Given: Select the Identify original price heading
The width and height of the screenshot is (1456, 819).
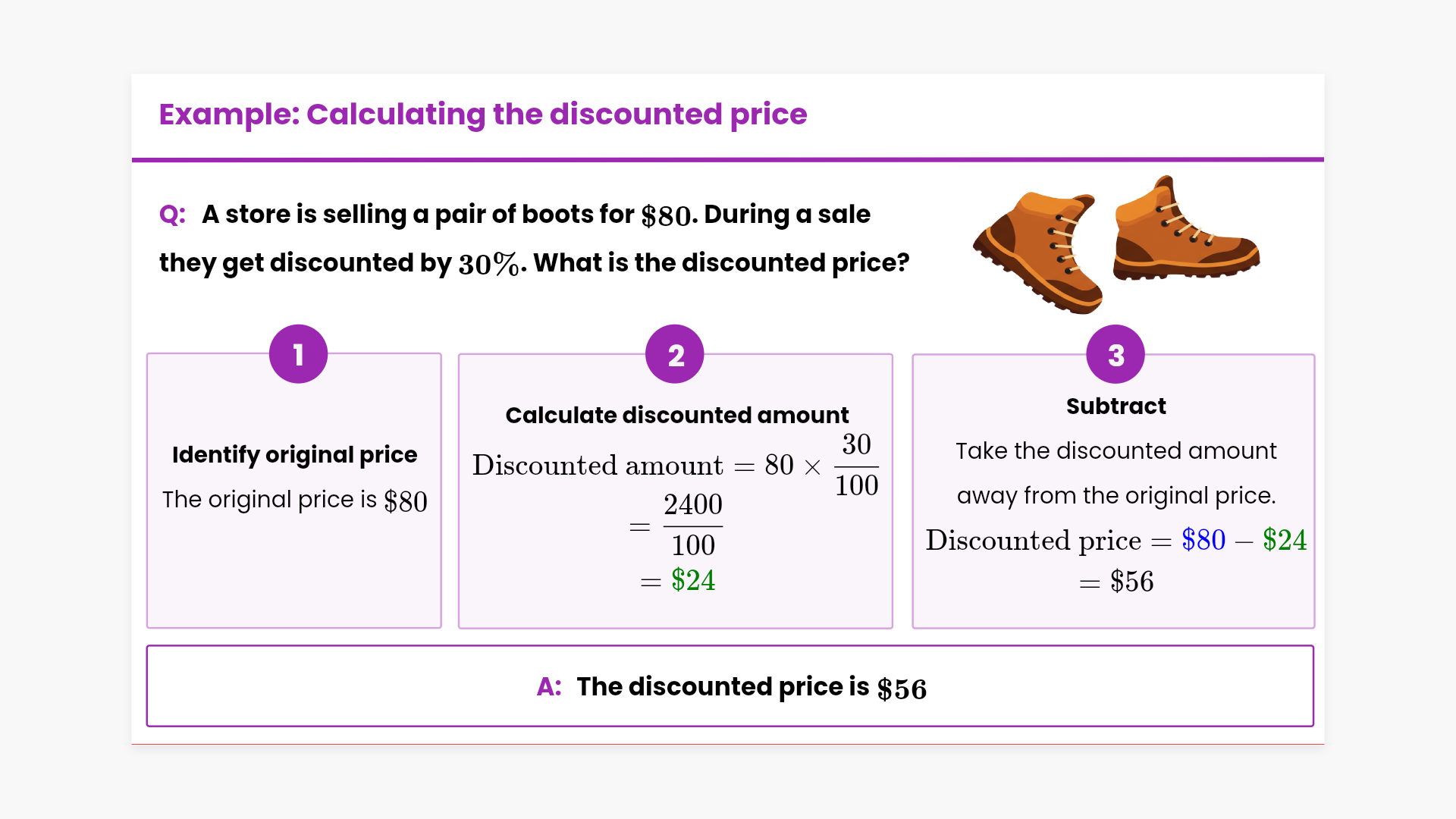Looking at the screenshot, I should (294, 454).
